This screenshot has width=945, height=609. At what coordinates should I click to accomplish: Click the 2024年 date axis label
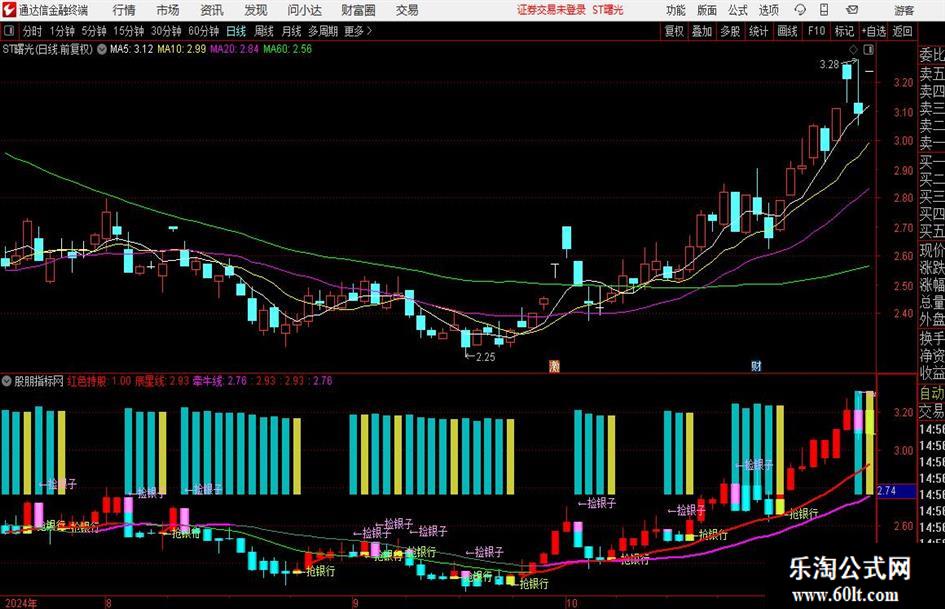coord(20,603)
